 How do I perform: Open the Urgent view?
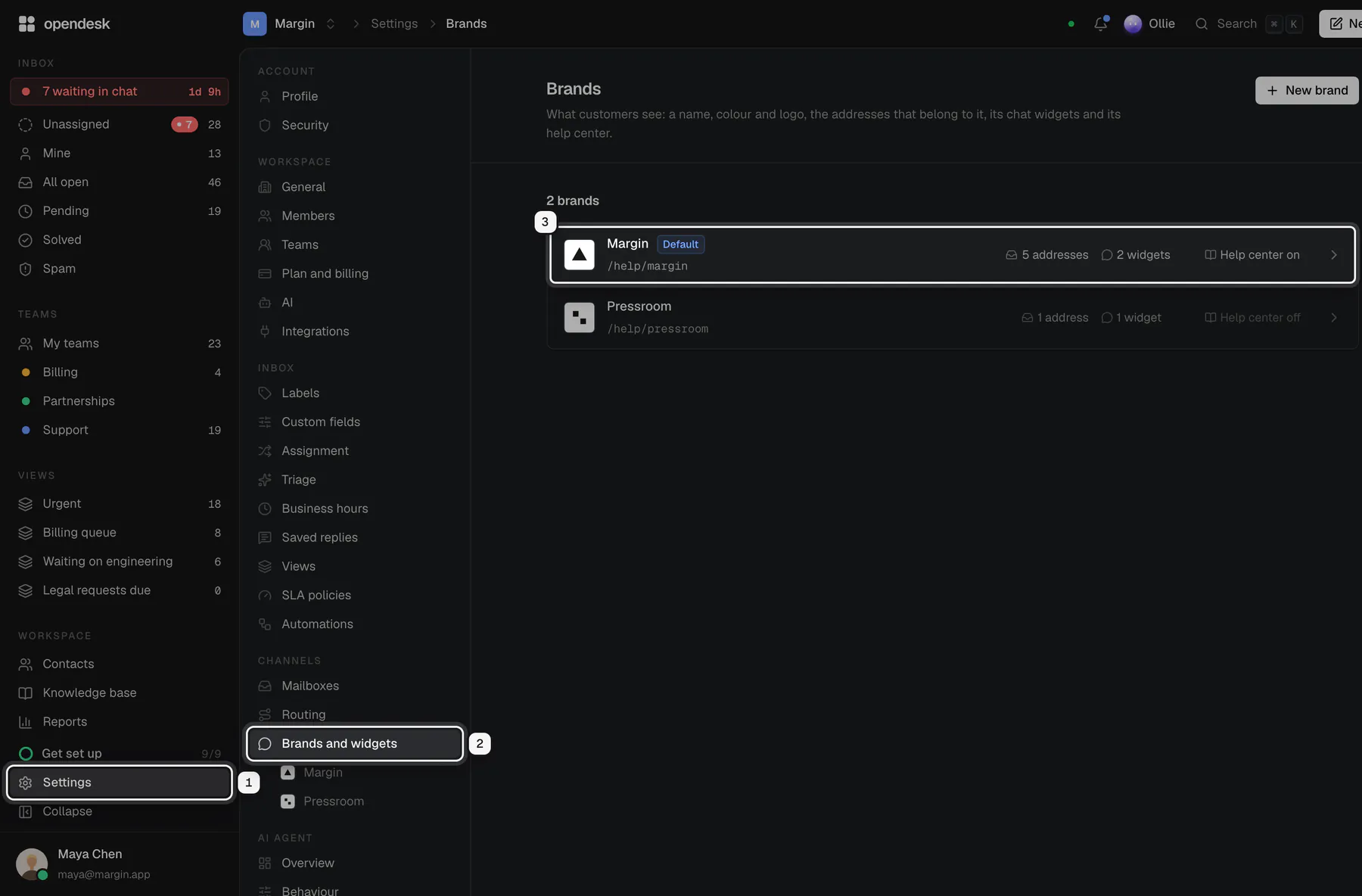tap(120, 504)
